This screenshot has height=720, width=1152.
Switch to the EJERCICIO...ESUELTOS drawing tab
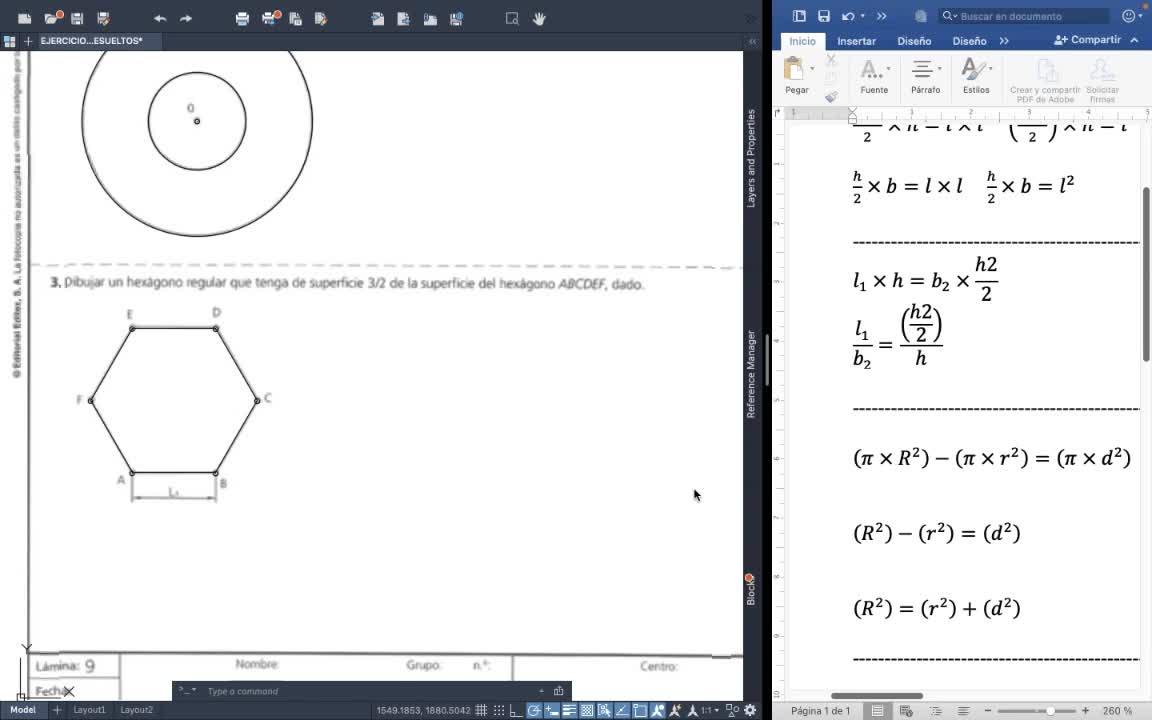tap(92, 41)
